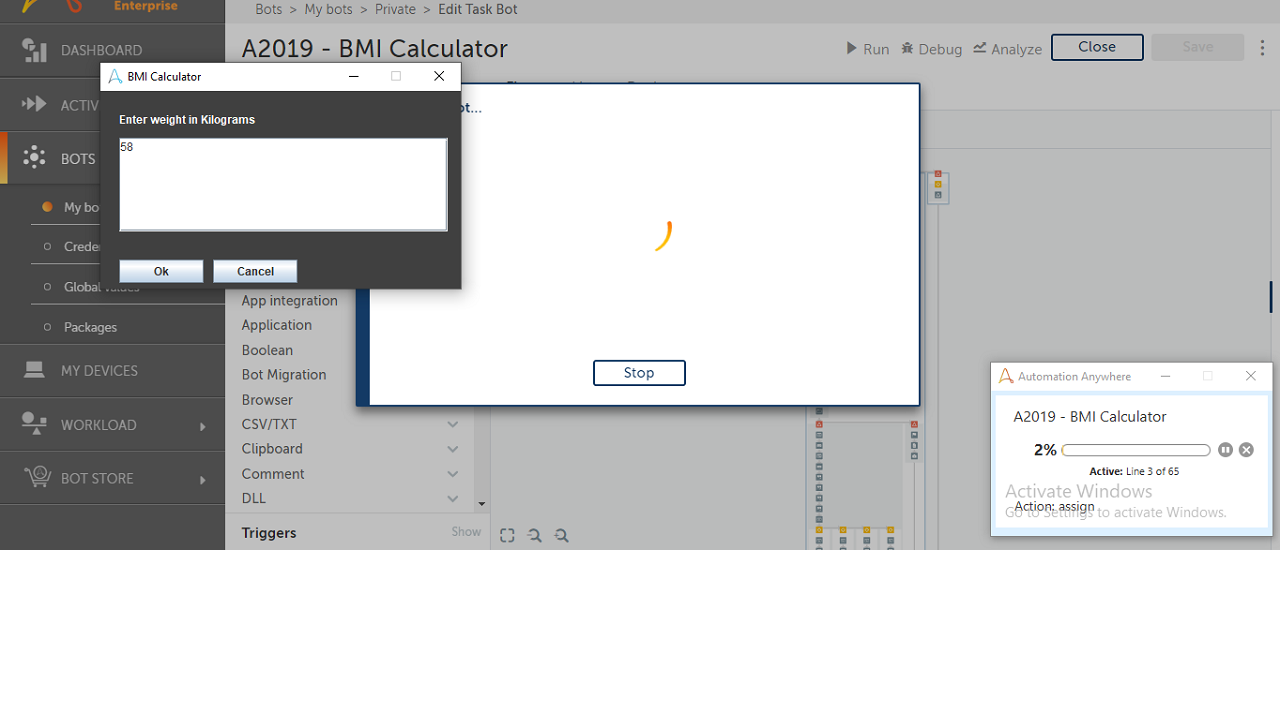Expand the DLL actions group
Viewport: 1280px width, 720px height.
[x=453, y=498]
